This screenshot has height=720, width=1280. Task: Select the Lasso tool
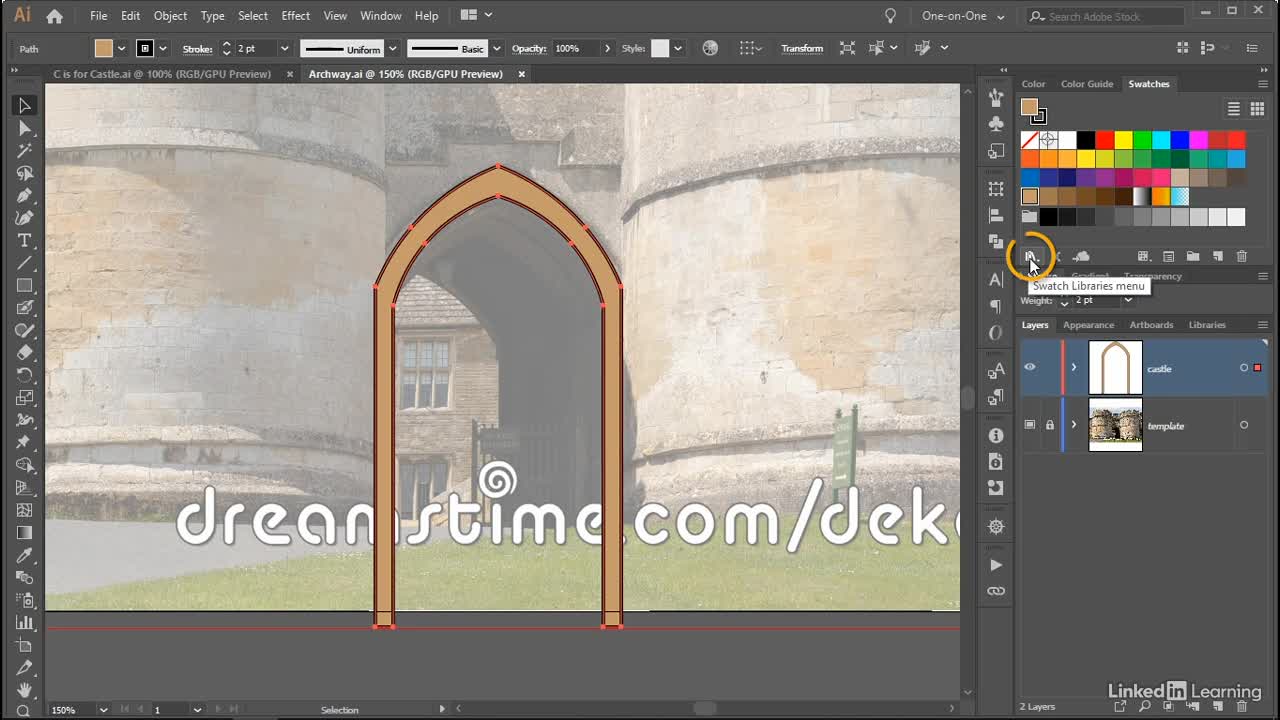click(x=25, y=173)
